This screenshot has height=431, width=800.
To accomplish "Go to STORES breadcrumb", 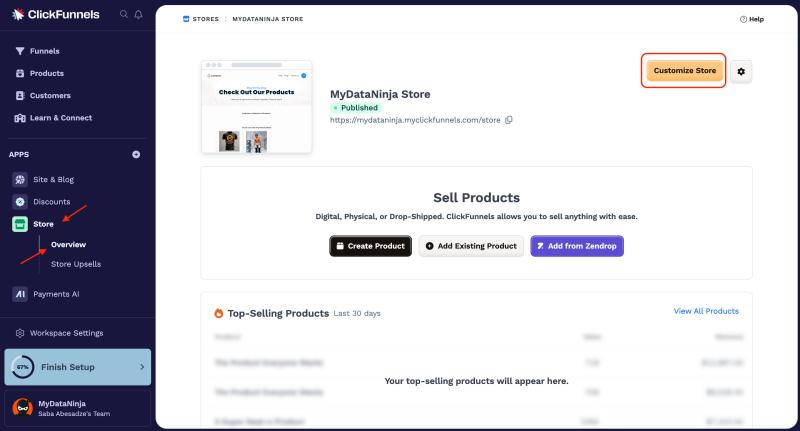I will [x=206, y=19].
